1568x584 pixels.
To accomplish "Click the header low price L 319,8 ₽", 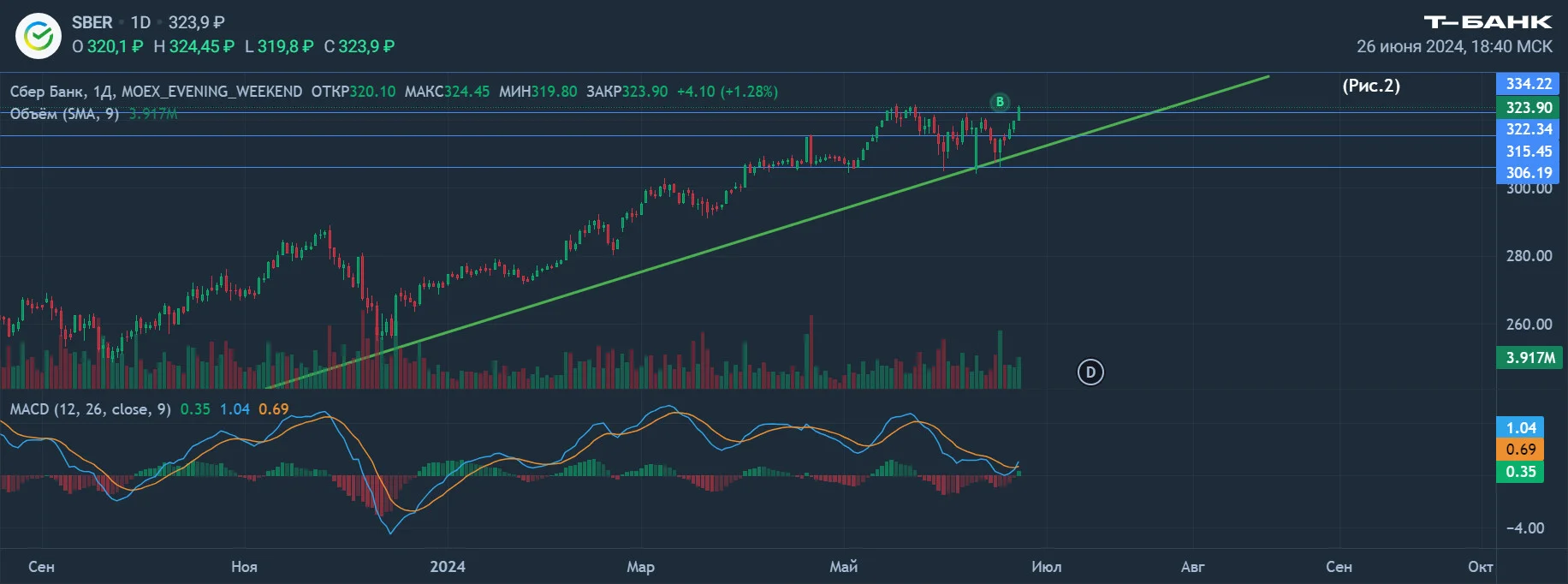I will tap(279, 46).
